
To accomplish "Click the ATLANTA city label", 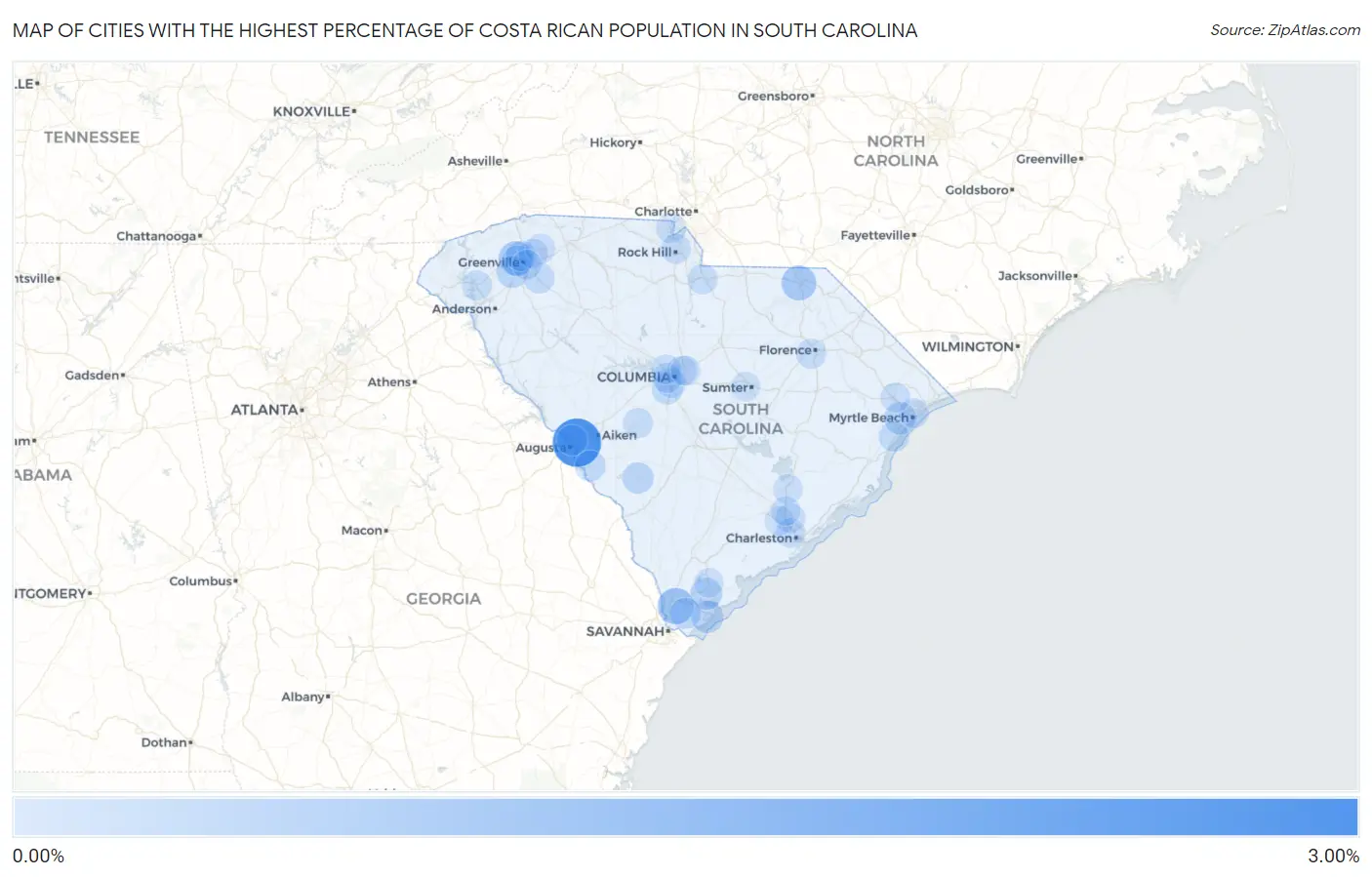I will click(264, 410).
